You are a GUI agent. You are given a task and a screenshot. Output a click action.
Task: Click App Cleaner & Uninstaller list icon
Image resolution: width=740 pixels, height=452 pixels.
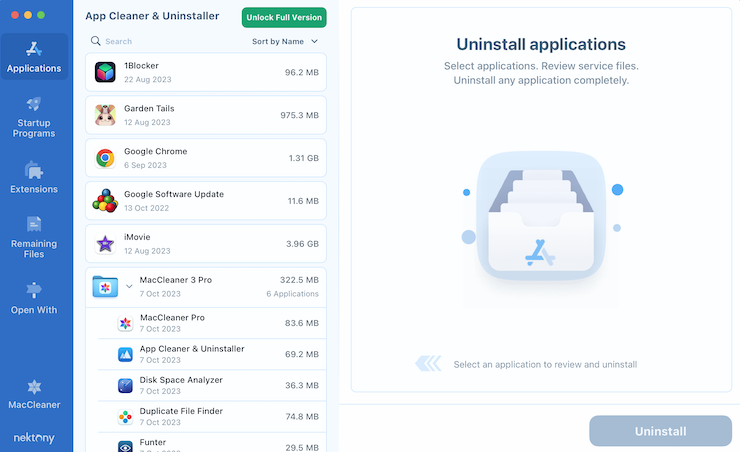[x=125, y=354]
